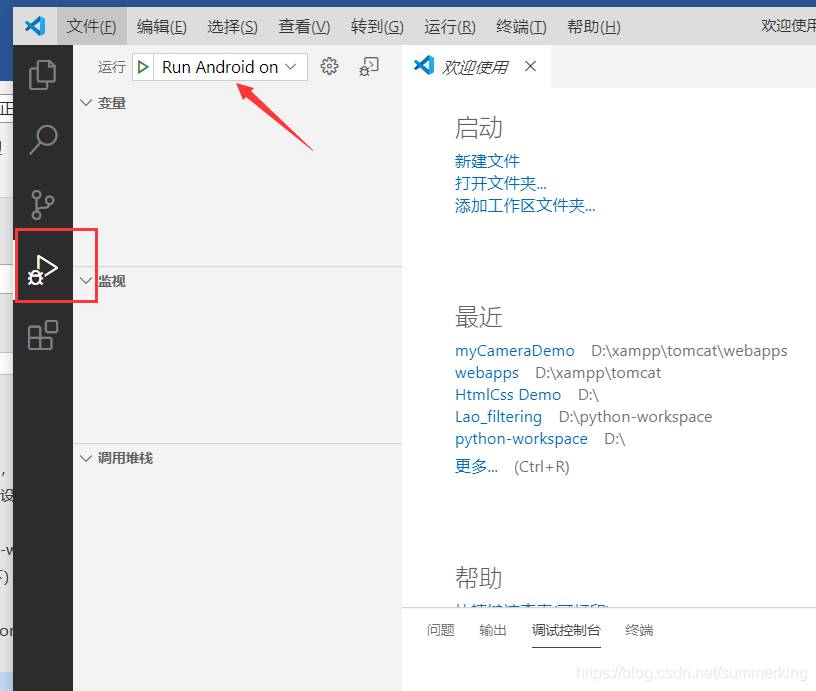Open the 转到(G) menu
Viewport: 816px width, 691px height.
tap(377, 26)
